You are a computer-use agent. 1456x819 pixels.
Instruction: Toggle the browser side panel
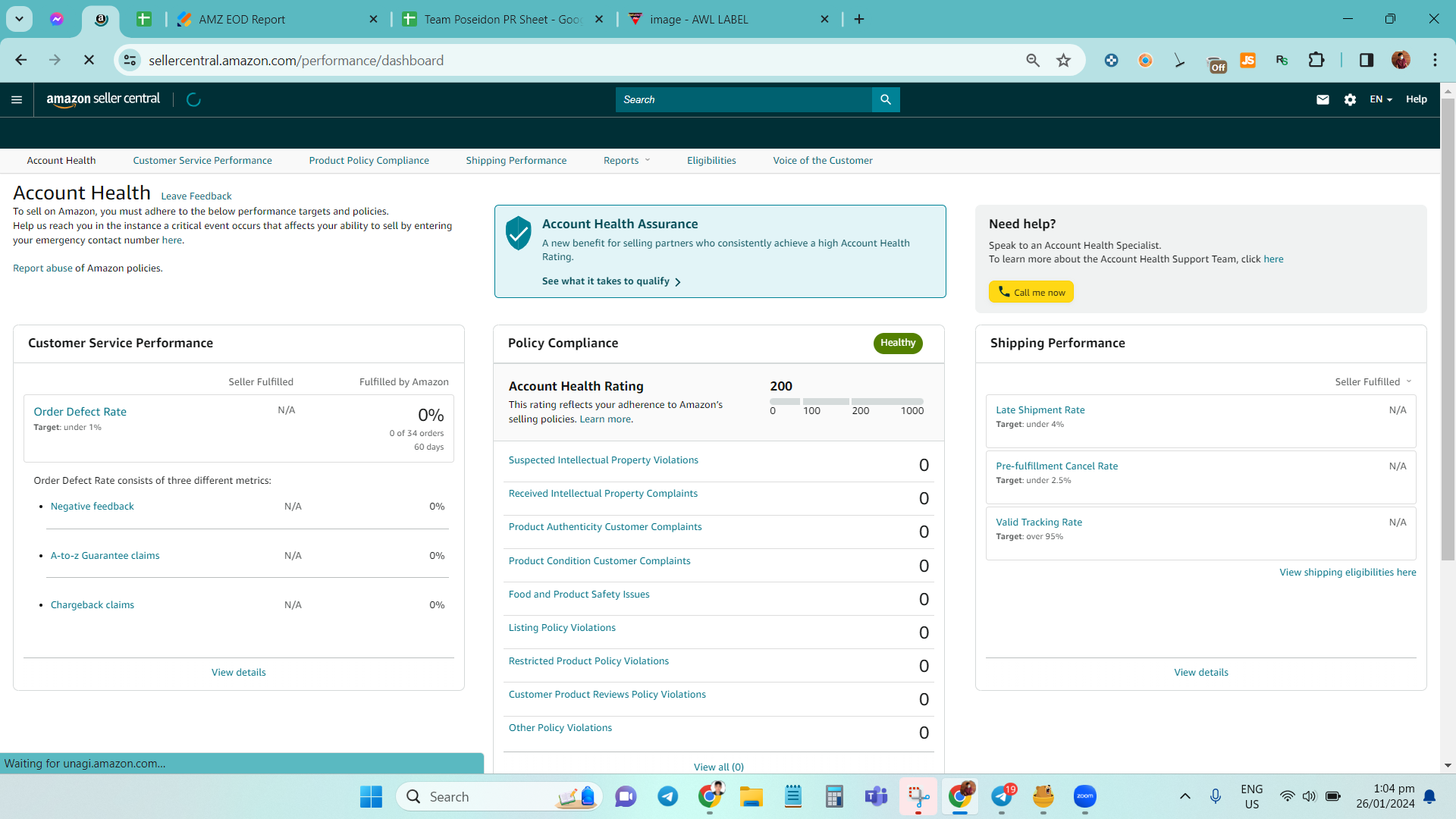click(1367, 60)
